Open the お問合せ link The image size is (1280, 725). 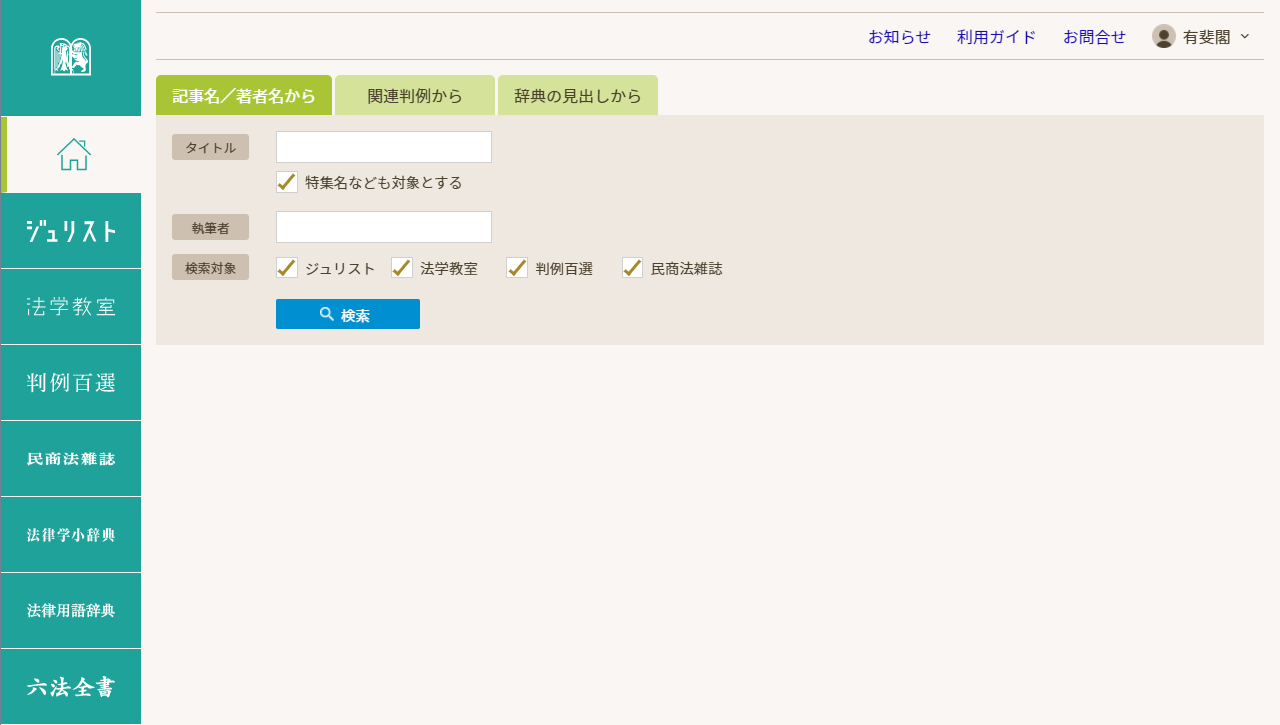click(x=1094, y=37)
